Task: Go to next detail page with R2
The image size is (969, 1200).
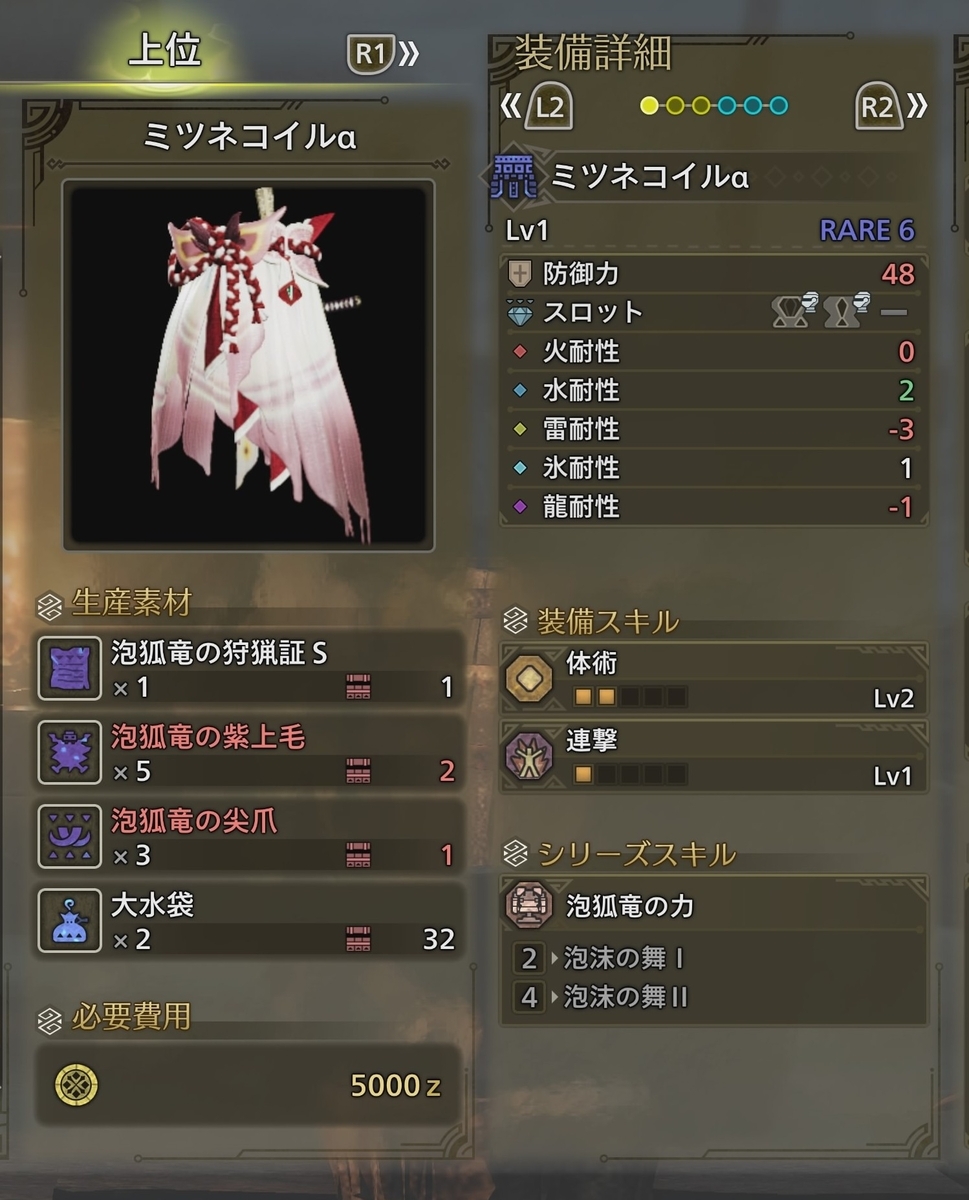Action: click(x=891, y=107)
